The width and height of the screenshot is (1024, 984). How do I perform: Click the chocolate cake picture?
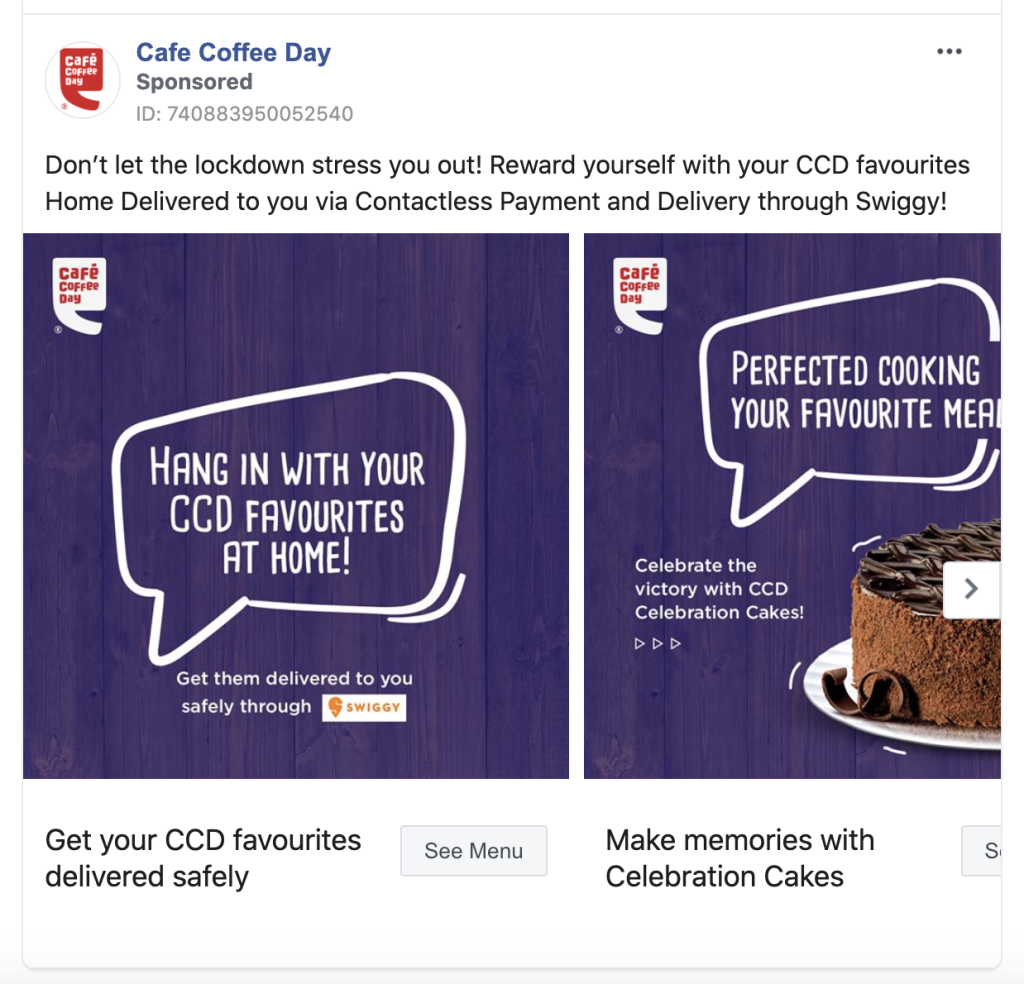point(920,630)
